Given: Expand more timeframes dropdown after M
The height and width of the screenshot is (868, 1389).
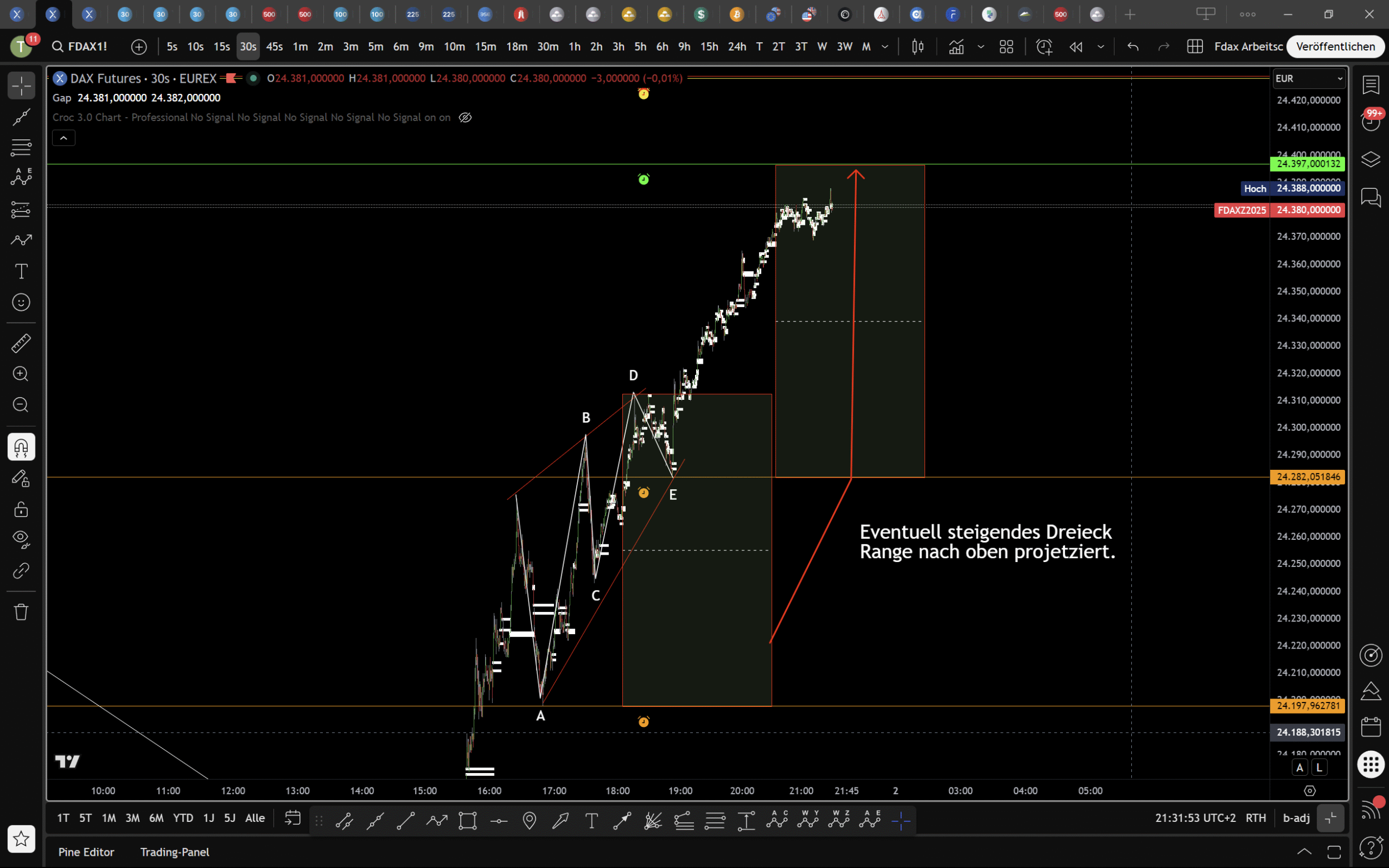Looking at the screenshot, I should click(x=885, y=47).
